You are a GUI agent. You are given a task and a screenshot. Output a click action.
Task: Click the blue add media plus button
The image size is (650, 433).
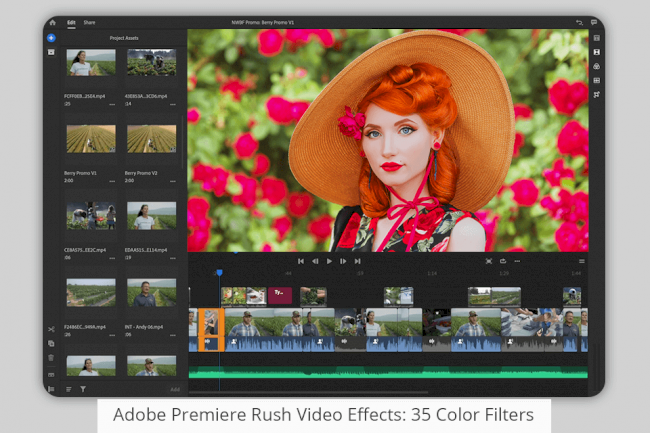pyautogui.click(x=51, y=38)
